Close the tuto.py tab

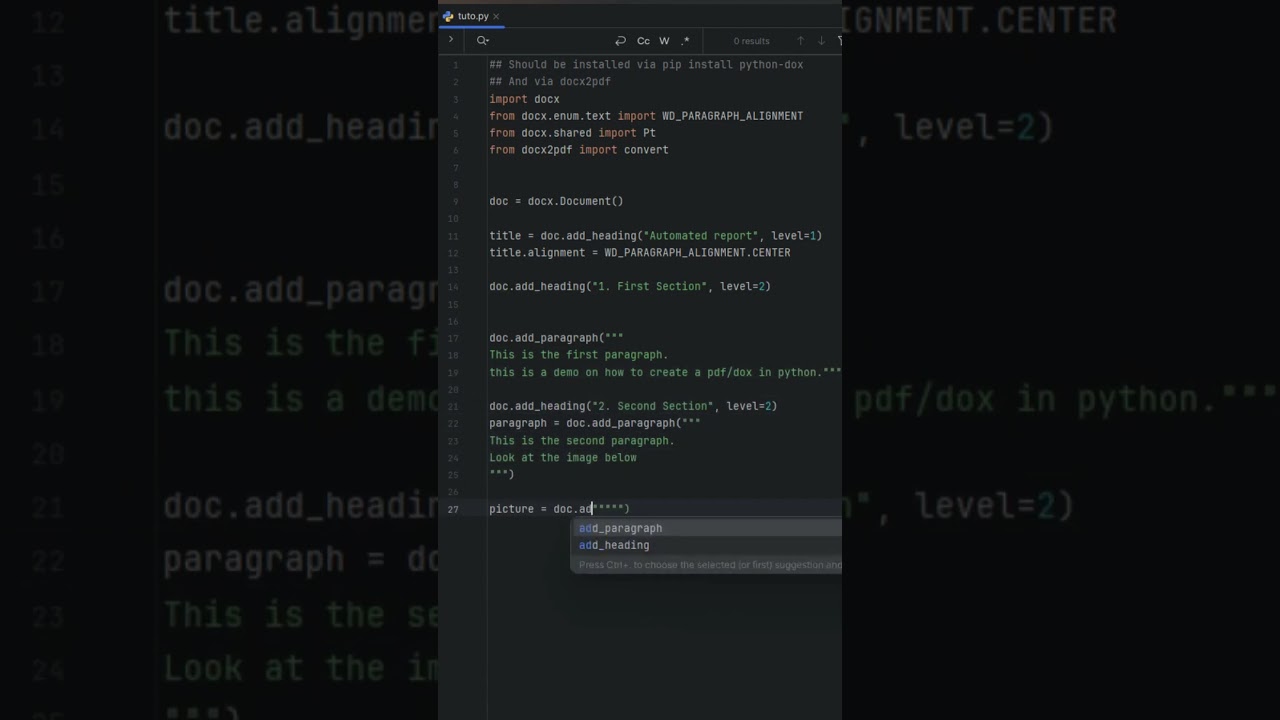coord(496,17)
